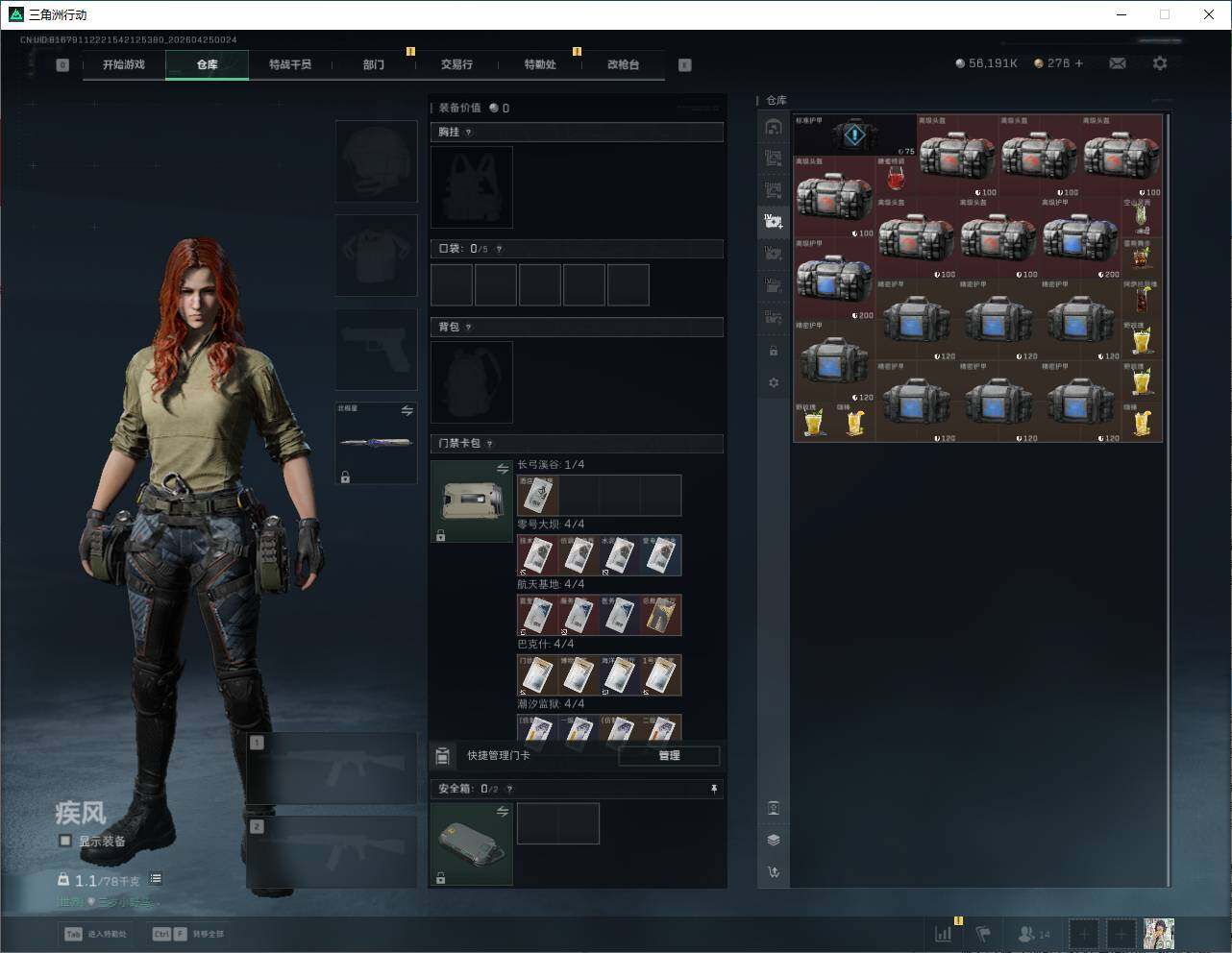
Task: Open the mail inbox envelope icon
Action: point(1118,63)
